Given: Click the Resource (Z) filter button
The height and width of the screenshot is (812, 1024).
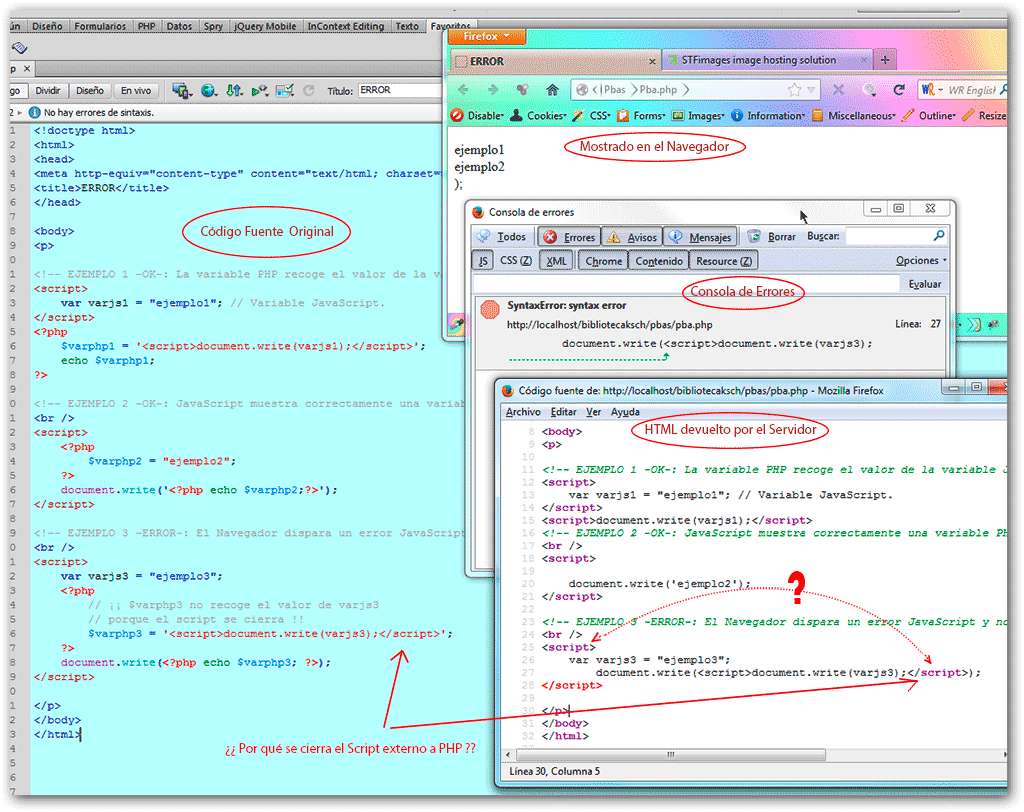Looking at the screenshot, I should tap(724, 261).
